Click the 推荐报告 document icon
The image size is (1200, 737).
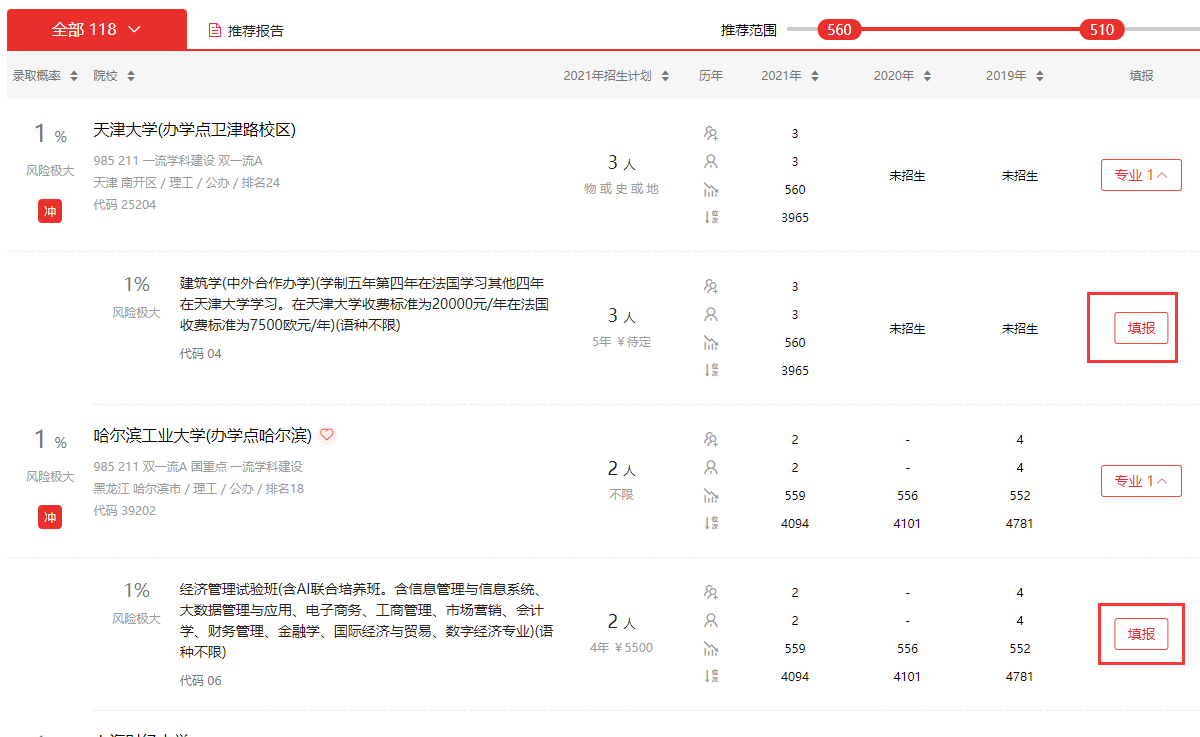point(214,30)
